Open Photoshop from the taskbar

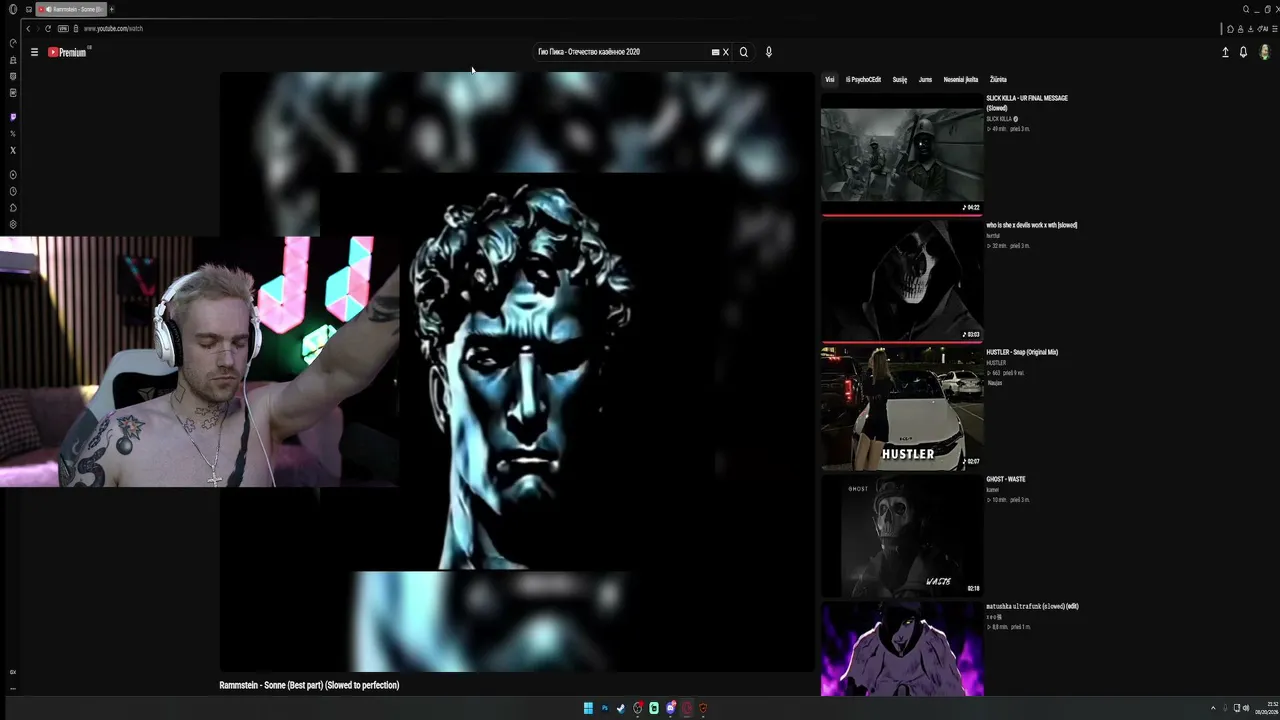pyautogui.click(x=604, y=708)
